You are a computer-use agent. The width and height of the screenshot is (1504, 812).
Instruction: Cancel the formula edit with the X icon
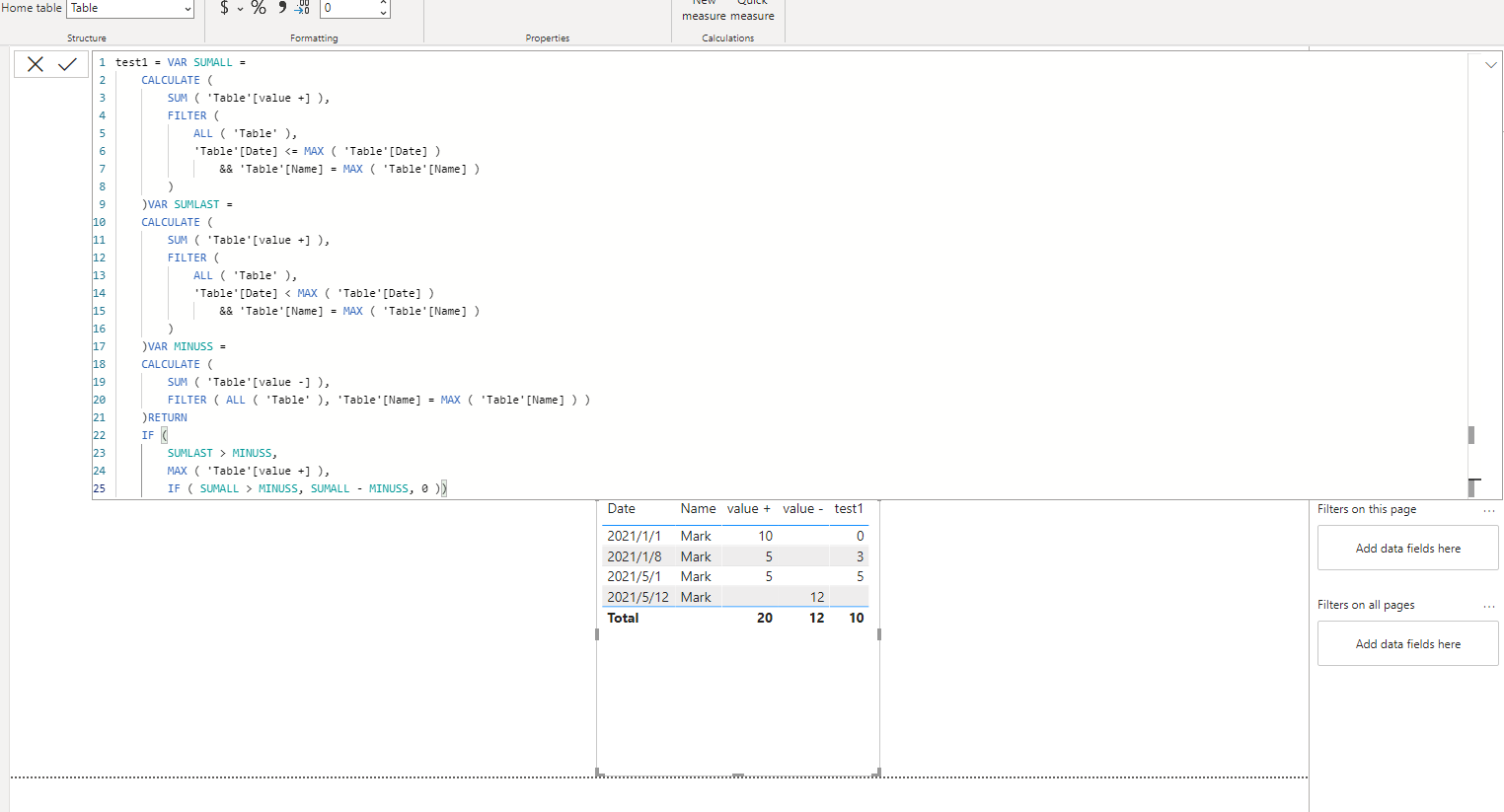pyautogui.click(x=36, y=64)
